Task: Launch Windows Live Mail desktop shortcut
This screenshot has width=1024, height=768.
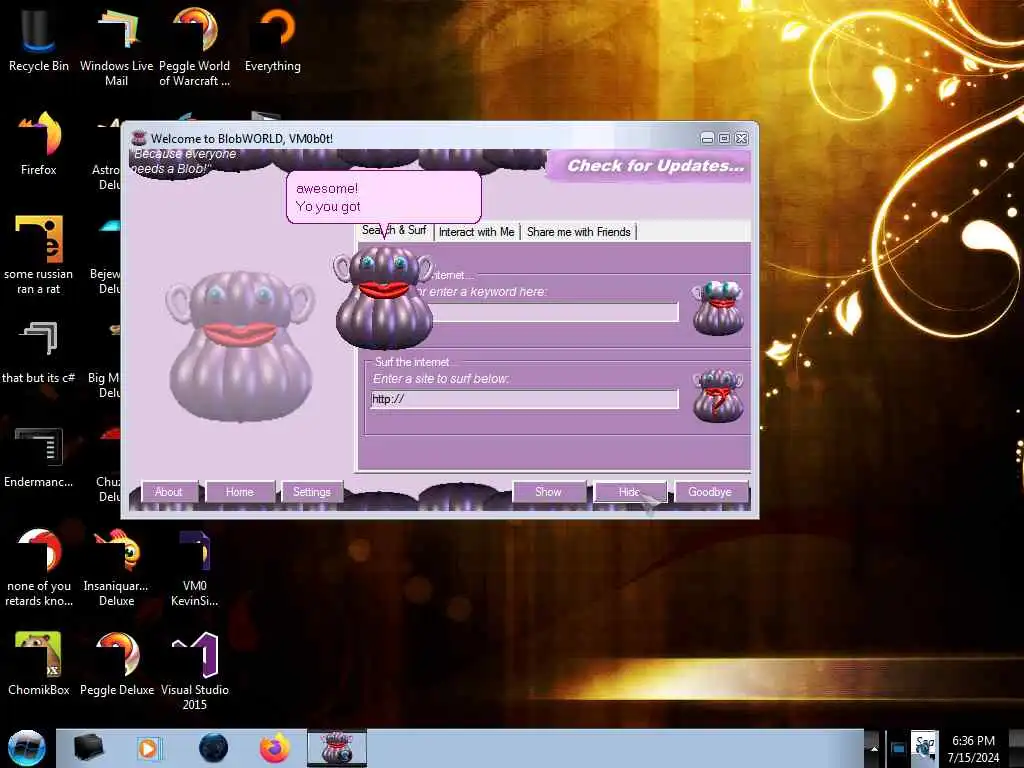Action: click(x=116, y=46)
